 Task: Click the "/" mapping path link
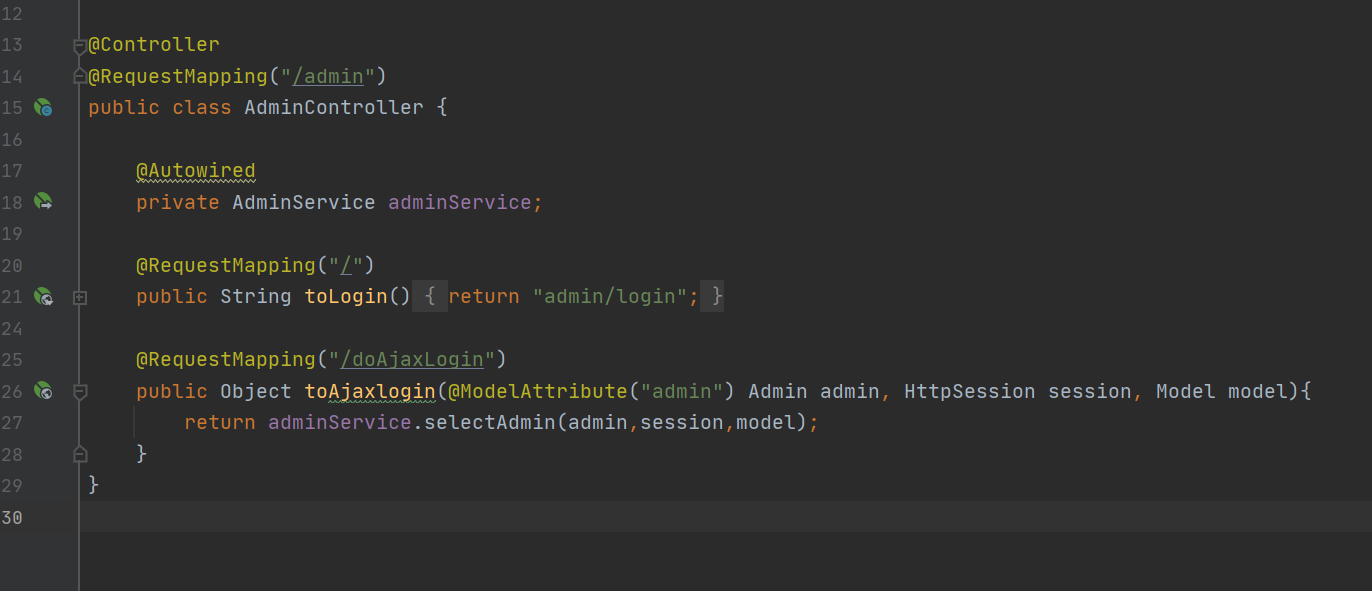coord(346,265)
